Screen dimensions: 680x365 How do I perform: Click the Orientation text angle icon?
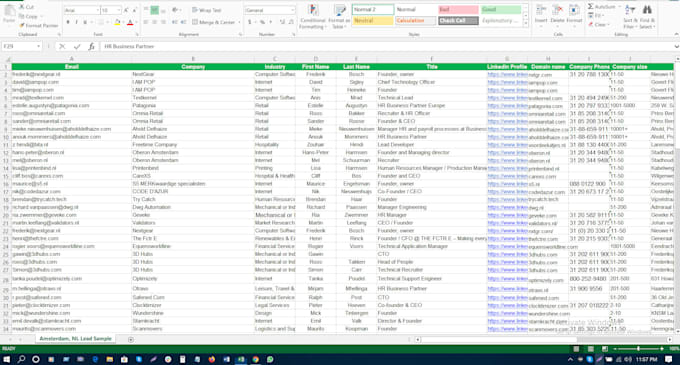(x=175, y=10)
